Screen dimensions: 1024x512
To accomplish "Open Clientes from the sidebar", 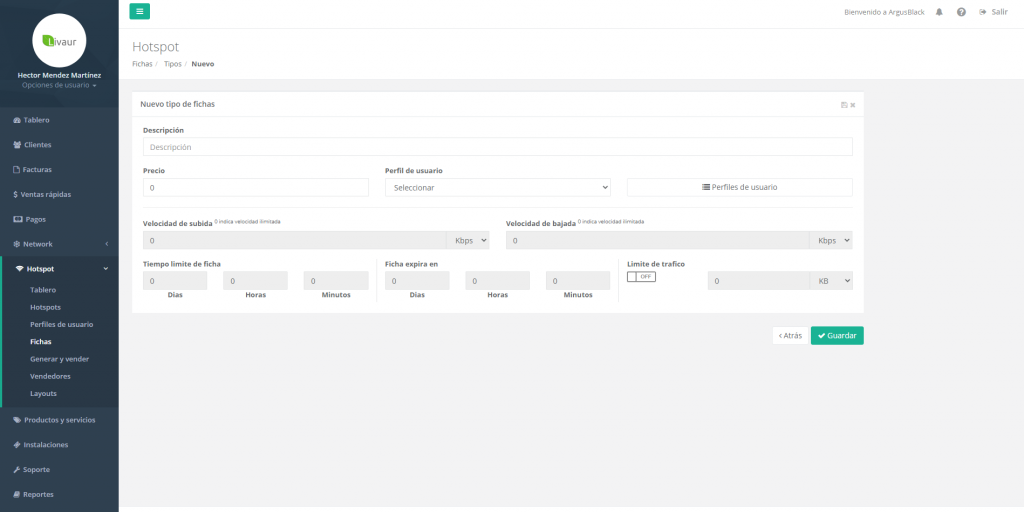I will (x=38, y=145).
